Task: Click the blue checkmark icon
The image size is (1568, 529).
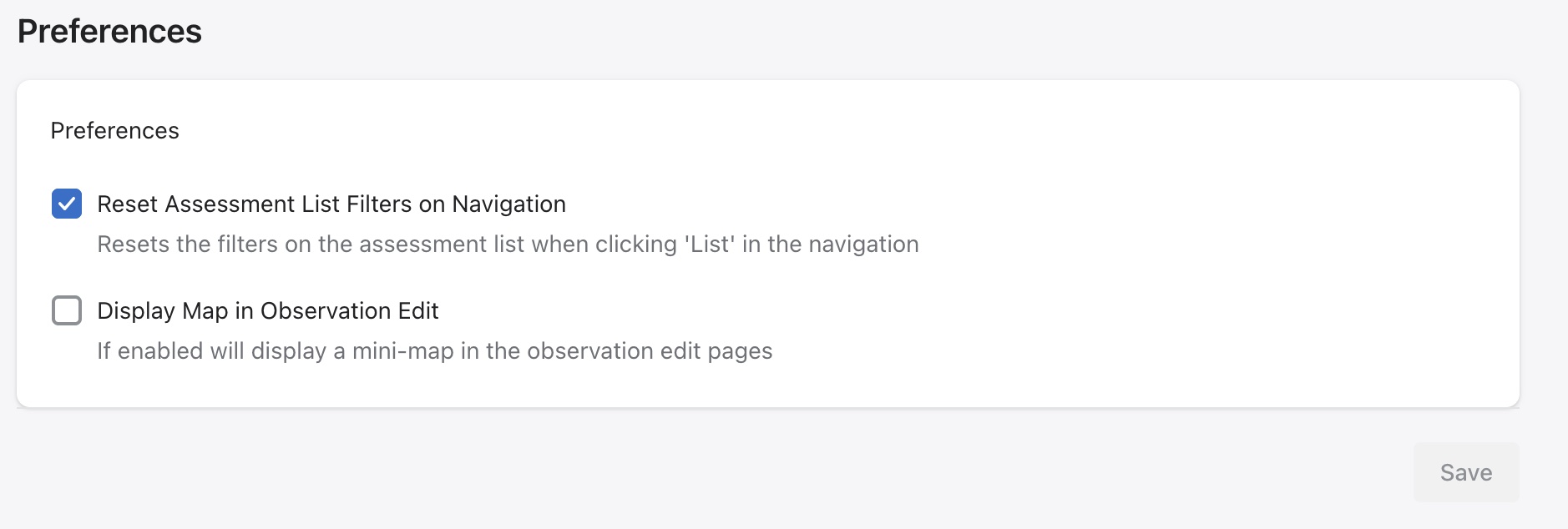Action: coord(67,204)
